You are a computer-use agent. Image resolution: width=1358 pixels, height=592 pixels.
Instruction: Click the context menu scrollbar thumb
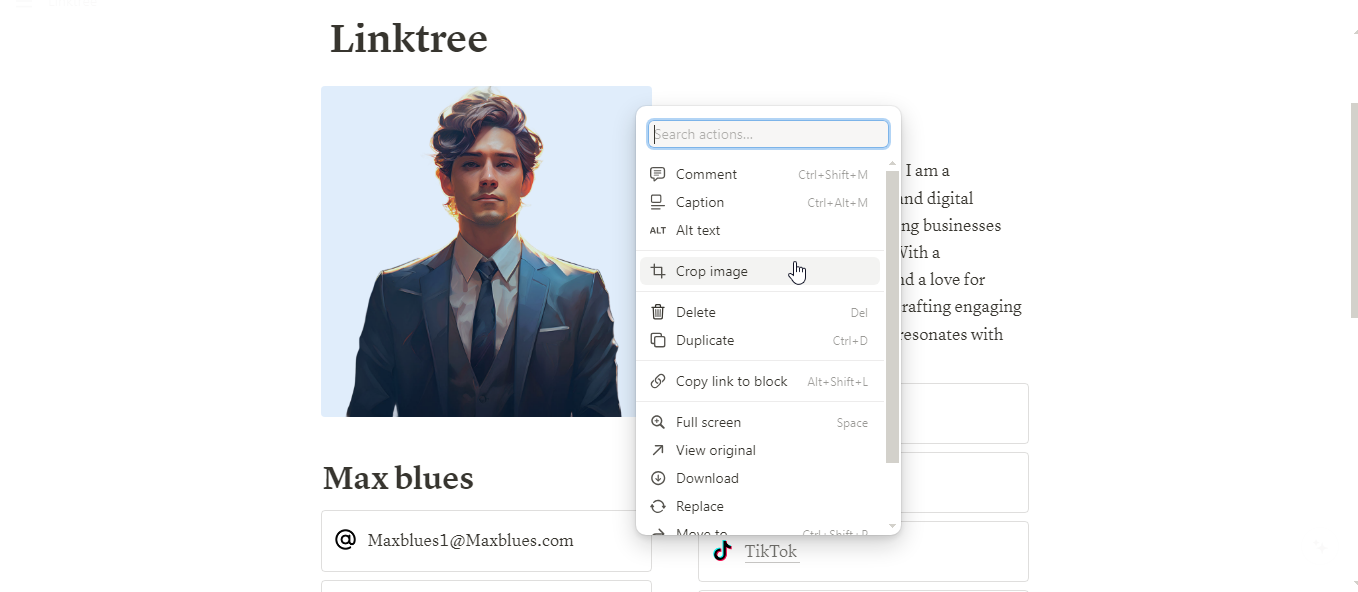(x=892, y=317)
